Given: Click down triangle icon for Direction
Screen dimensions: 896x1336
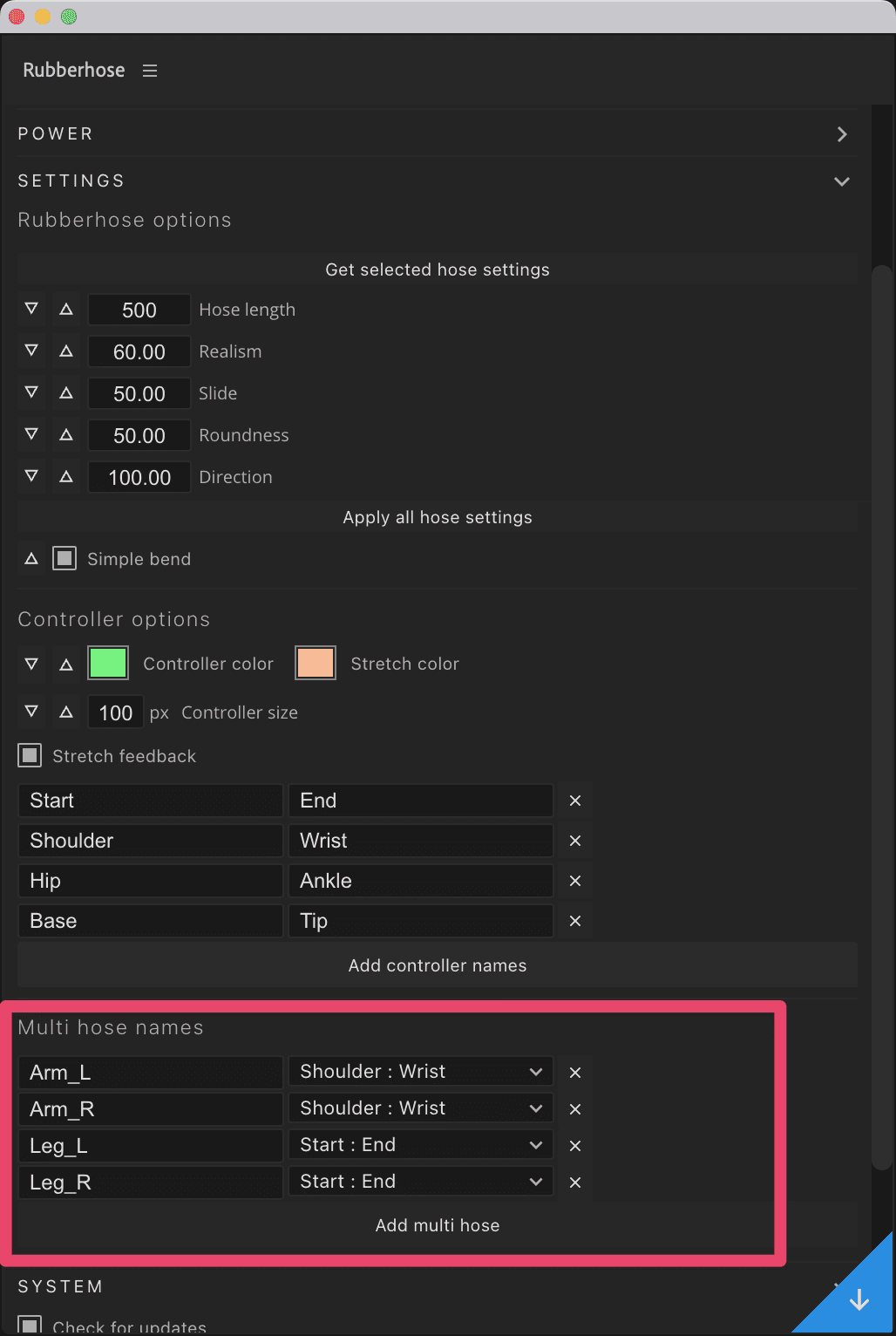Looking at the screenshot, I should click(31, 476).
